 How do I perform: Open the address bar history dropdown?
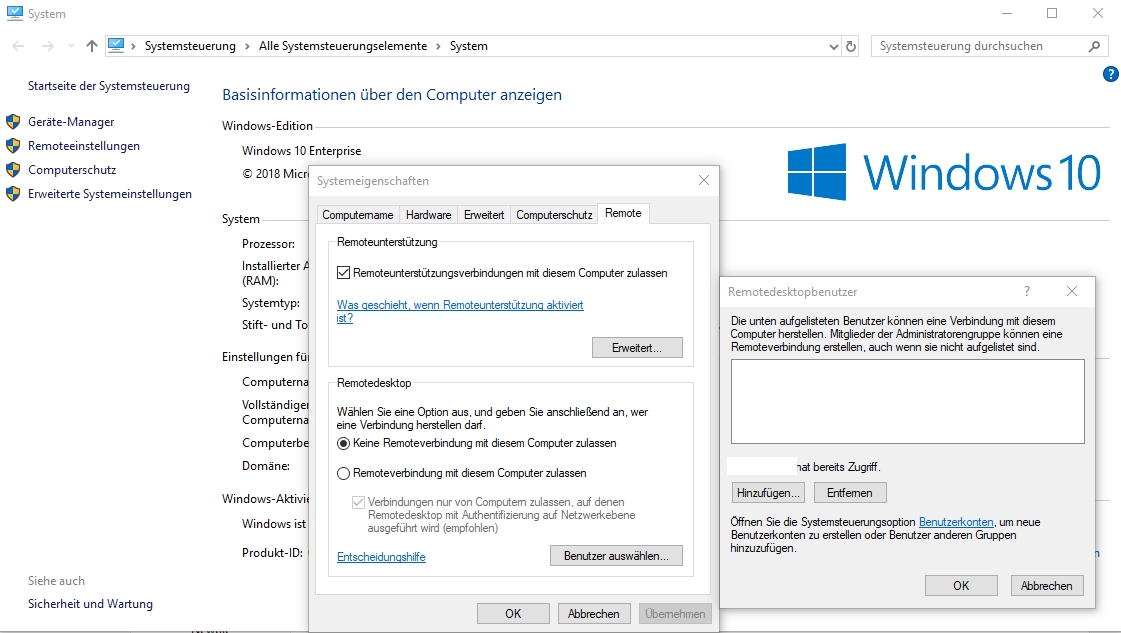click(x=834, y=46)
